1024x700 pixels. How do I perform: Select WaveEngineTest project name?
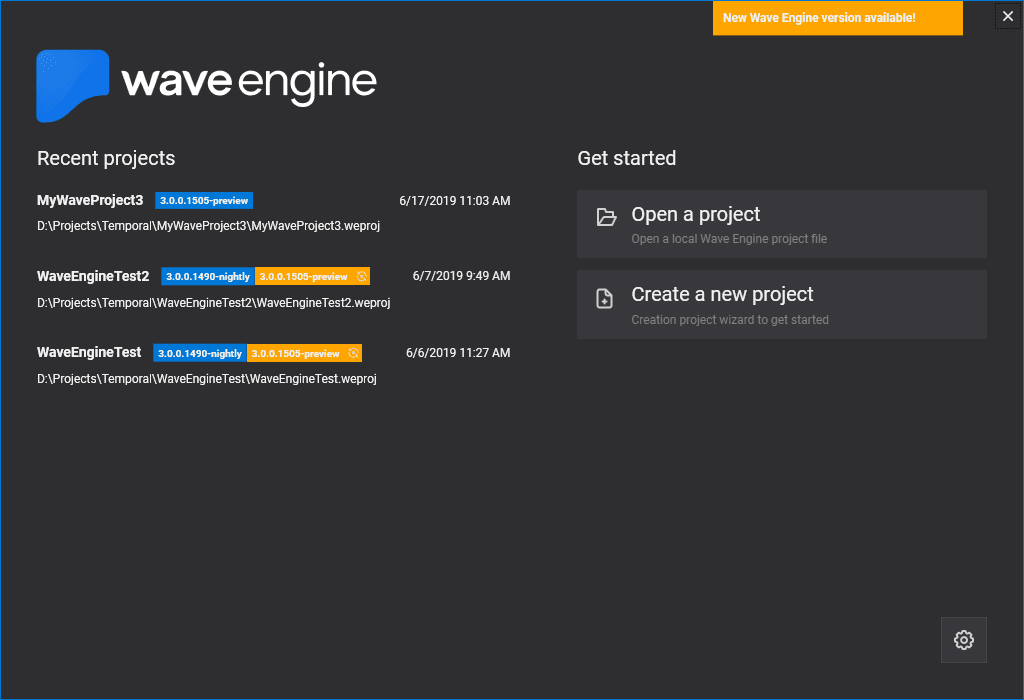click(x=89, y=353)
